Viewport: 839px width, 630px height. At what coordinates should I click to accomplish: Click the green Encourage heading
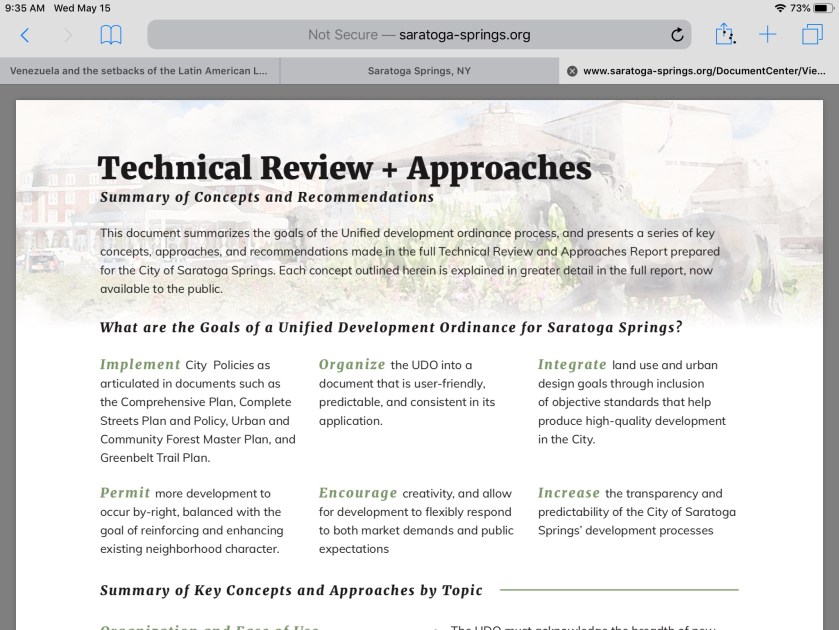click(x=358, y=493)
